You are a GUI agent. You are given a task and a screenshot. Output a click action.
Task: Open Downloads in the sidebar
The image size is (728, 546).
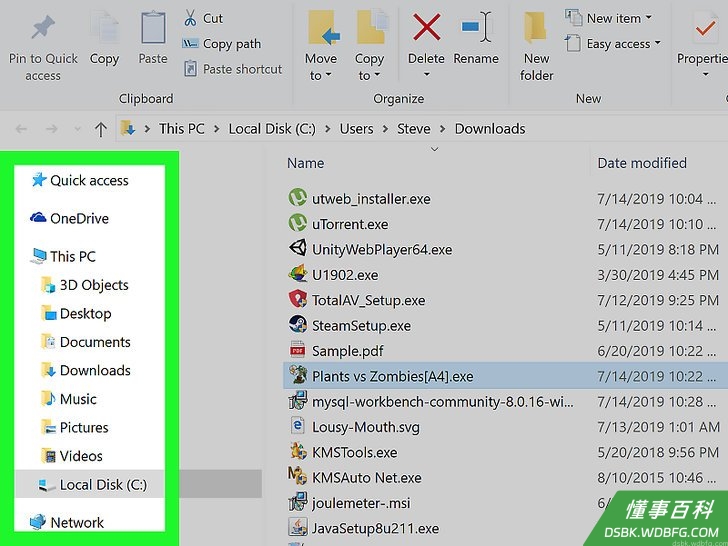pyautogui.click(x=86, y=370)
